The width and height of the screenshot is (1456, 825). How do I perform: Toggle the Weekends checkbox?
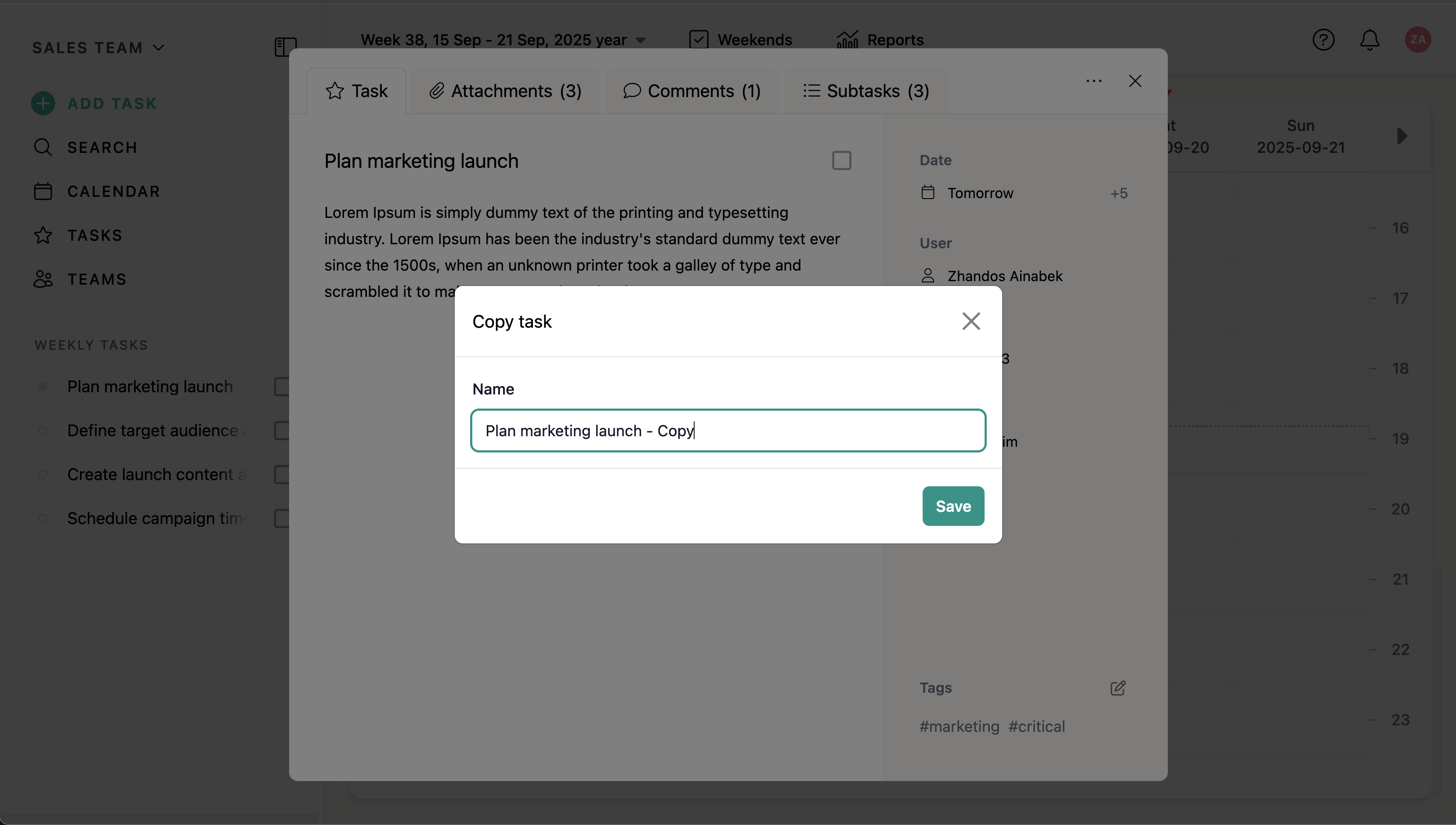click(x=699, y=40)
